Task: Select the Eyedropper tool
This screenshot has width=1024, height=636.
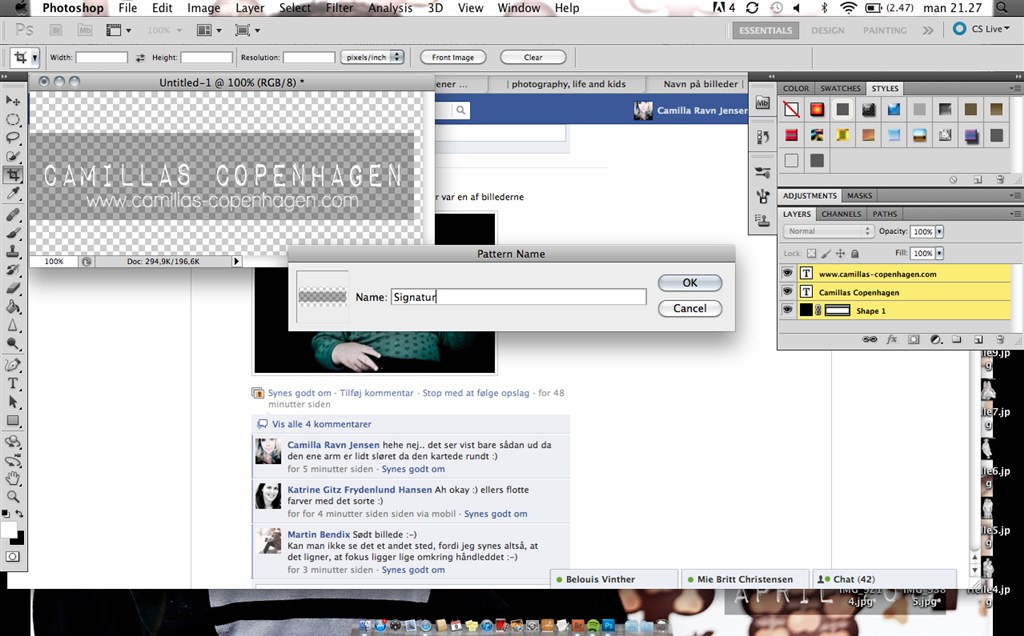Action: (x=12, y=193)
